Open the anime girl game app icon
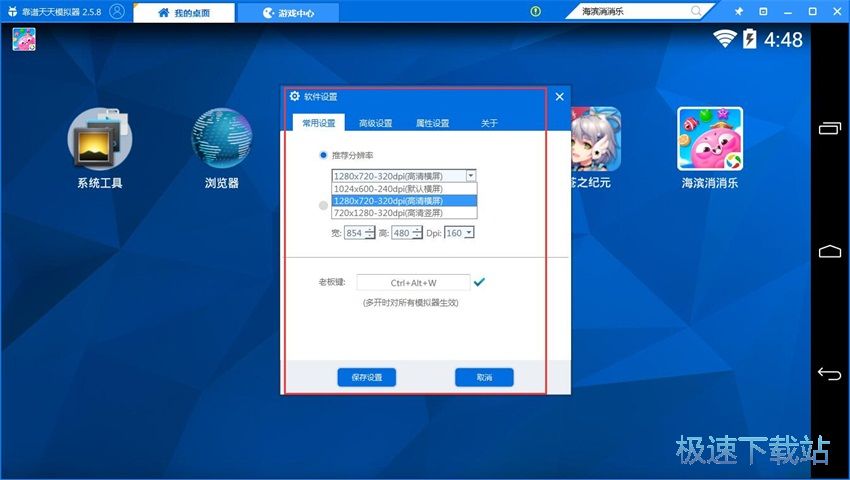The image size is (850, 480). coord(596,139)
